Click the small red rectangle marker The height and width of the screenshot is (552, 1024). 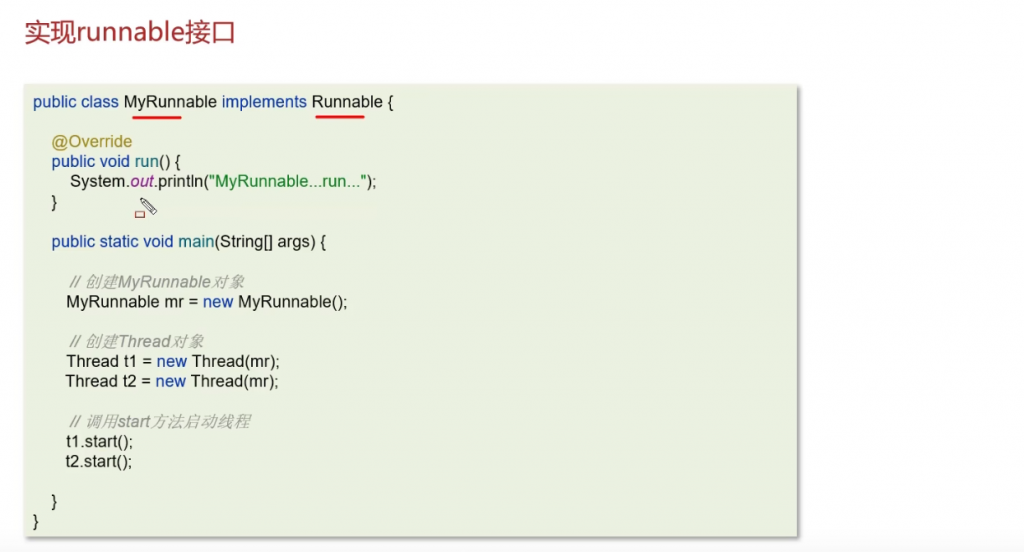tap(140, 214)
